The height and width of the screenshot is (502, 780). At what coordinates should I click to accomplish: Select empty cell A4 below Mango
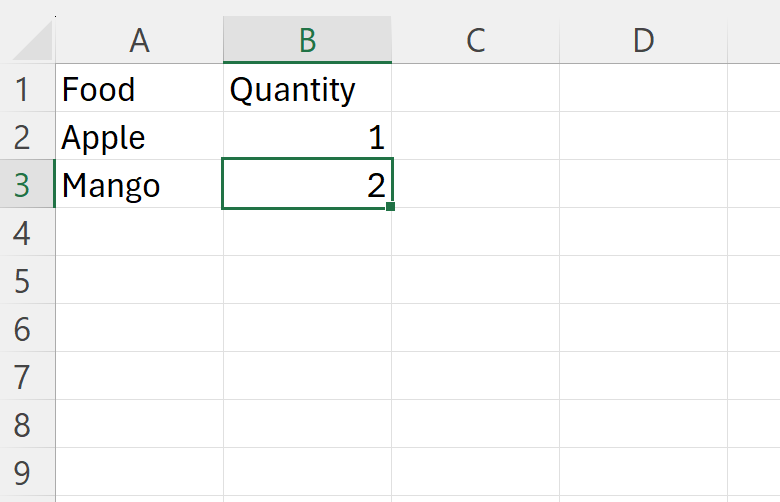click(x=139, y=233)
